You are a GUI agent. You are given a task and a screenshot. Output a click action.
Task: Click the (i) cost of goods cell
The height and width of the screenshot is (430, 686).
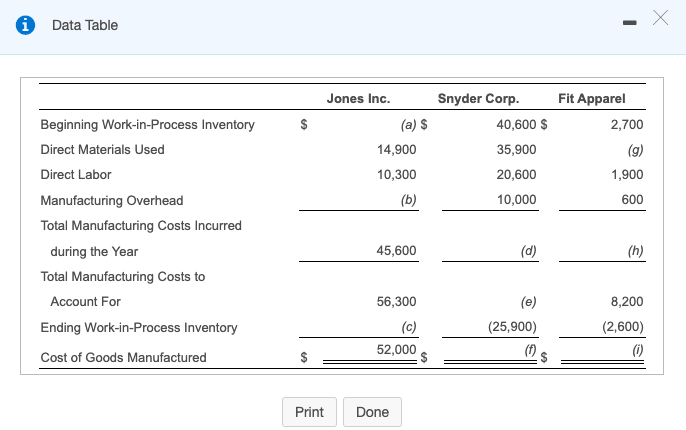click(x=638, y=350)
